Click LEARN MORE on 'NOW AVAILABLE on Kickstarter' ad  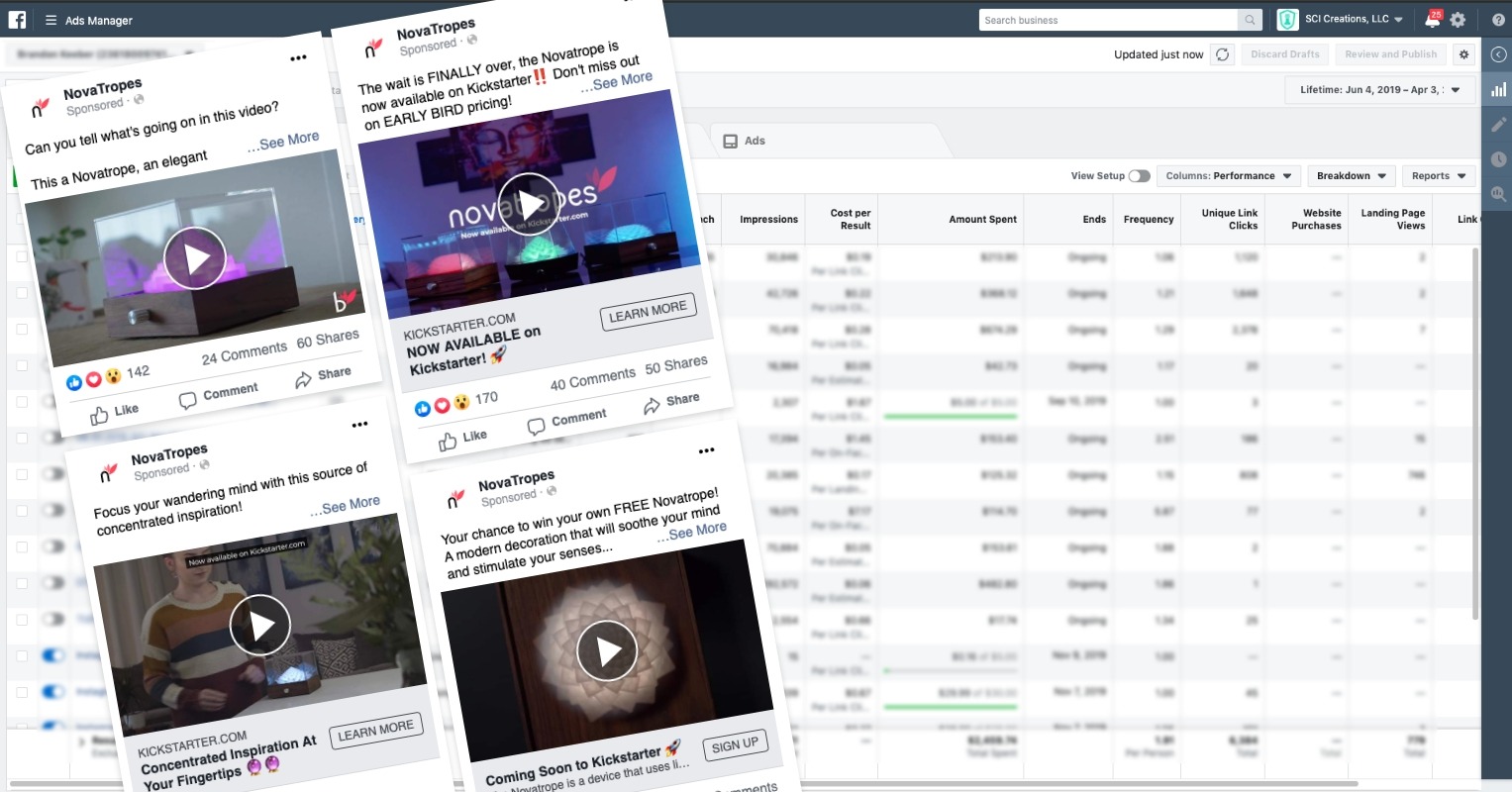pos(648,311)
